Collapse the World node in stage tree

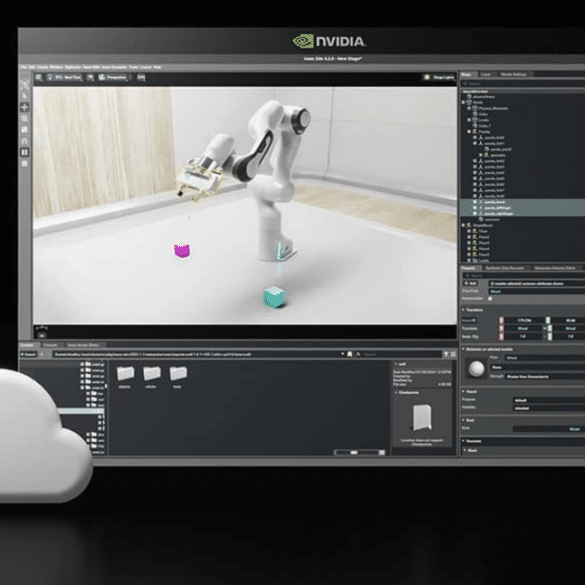[x=464, y=102]
